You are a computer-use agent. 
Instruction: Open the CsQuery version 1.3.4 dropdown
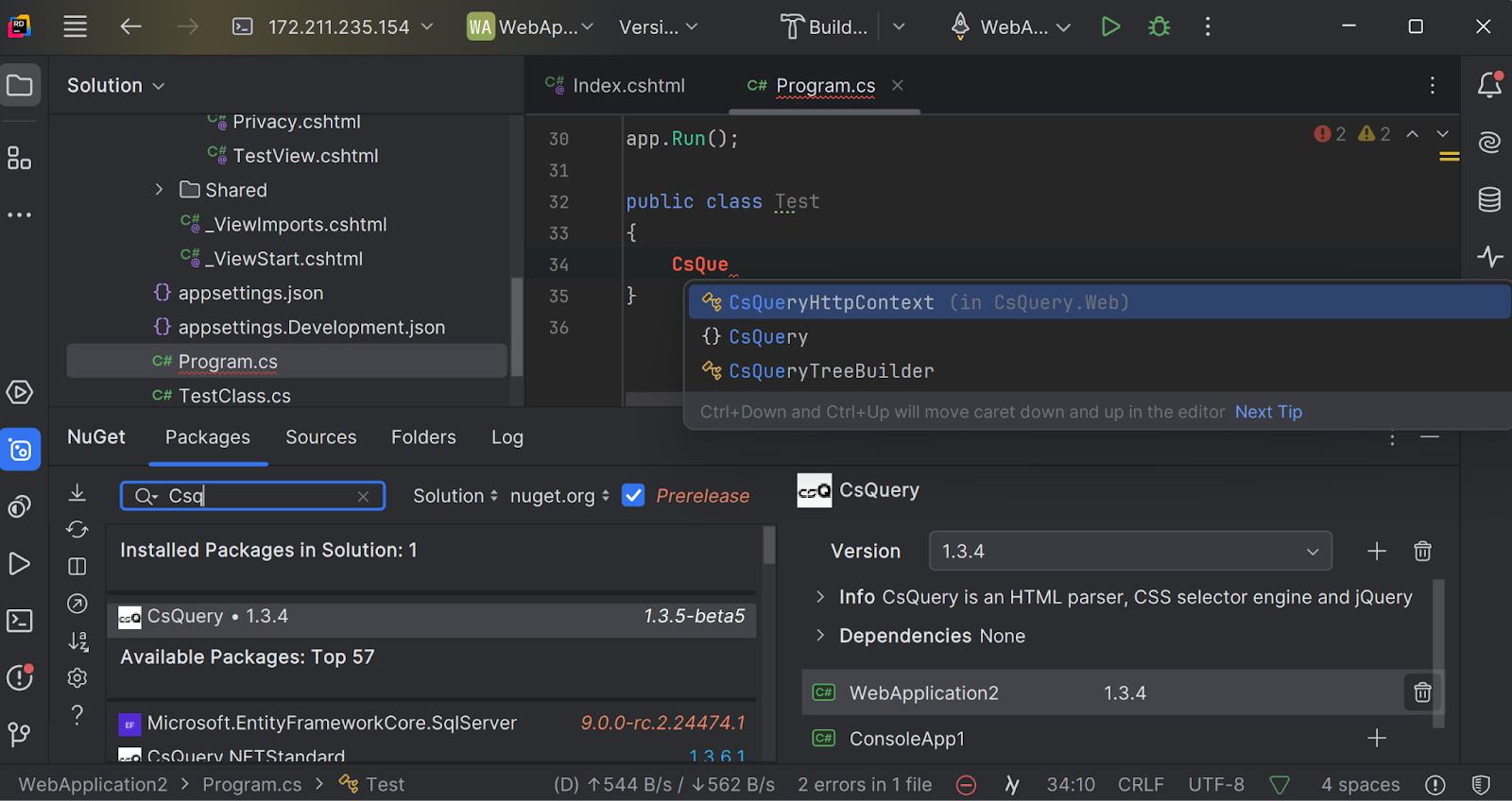click(x=1130, y=551)
